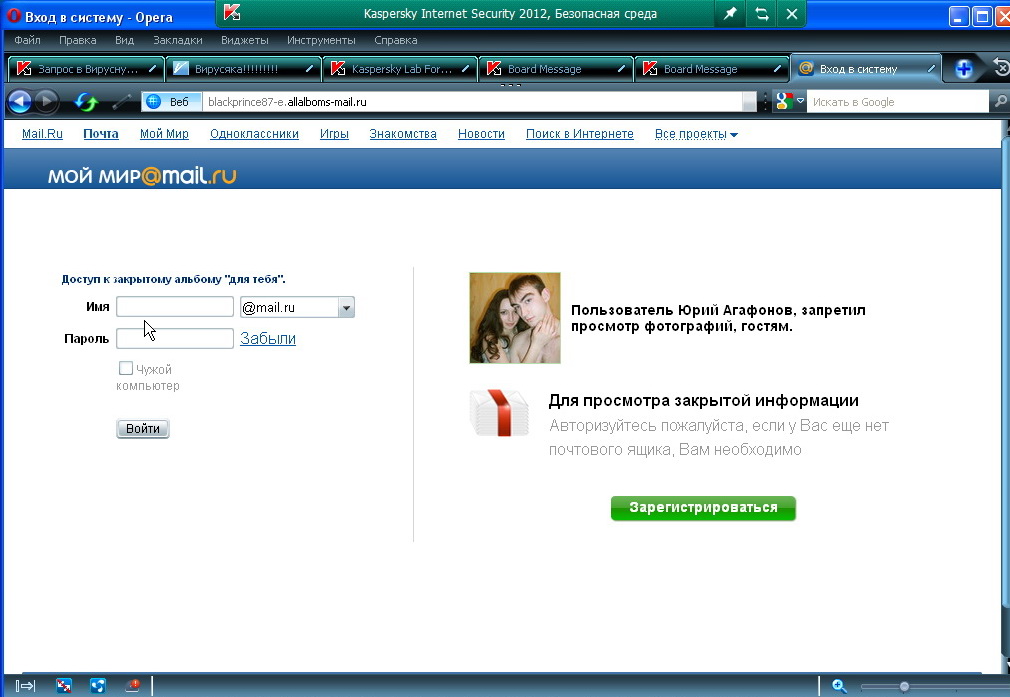Follow the Забыли password link
This screenshot has width=1010, height=697.
(268, 338)
